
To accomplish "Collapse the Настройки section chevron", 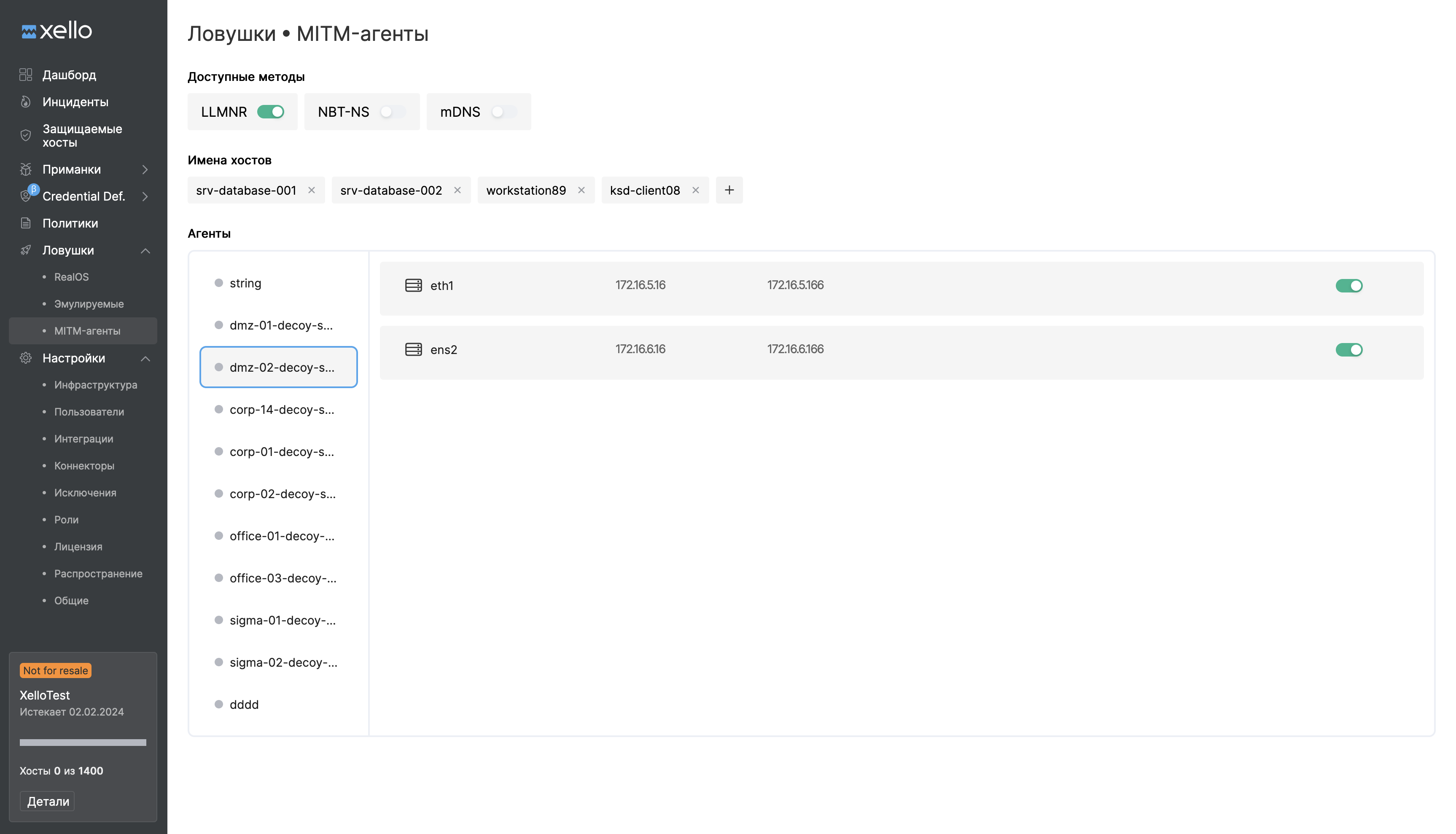I will [145, 359].
